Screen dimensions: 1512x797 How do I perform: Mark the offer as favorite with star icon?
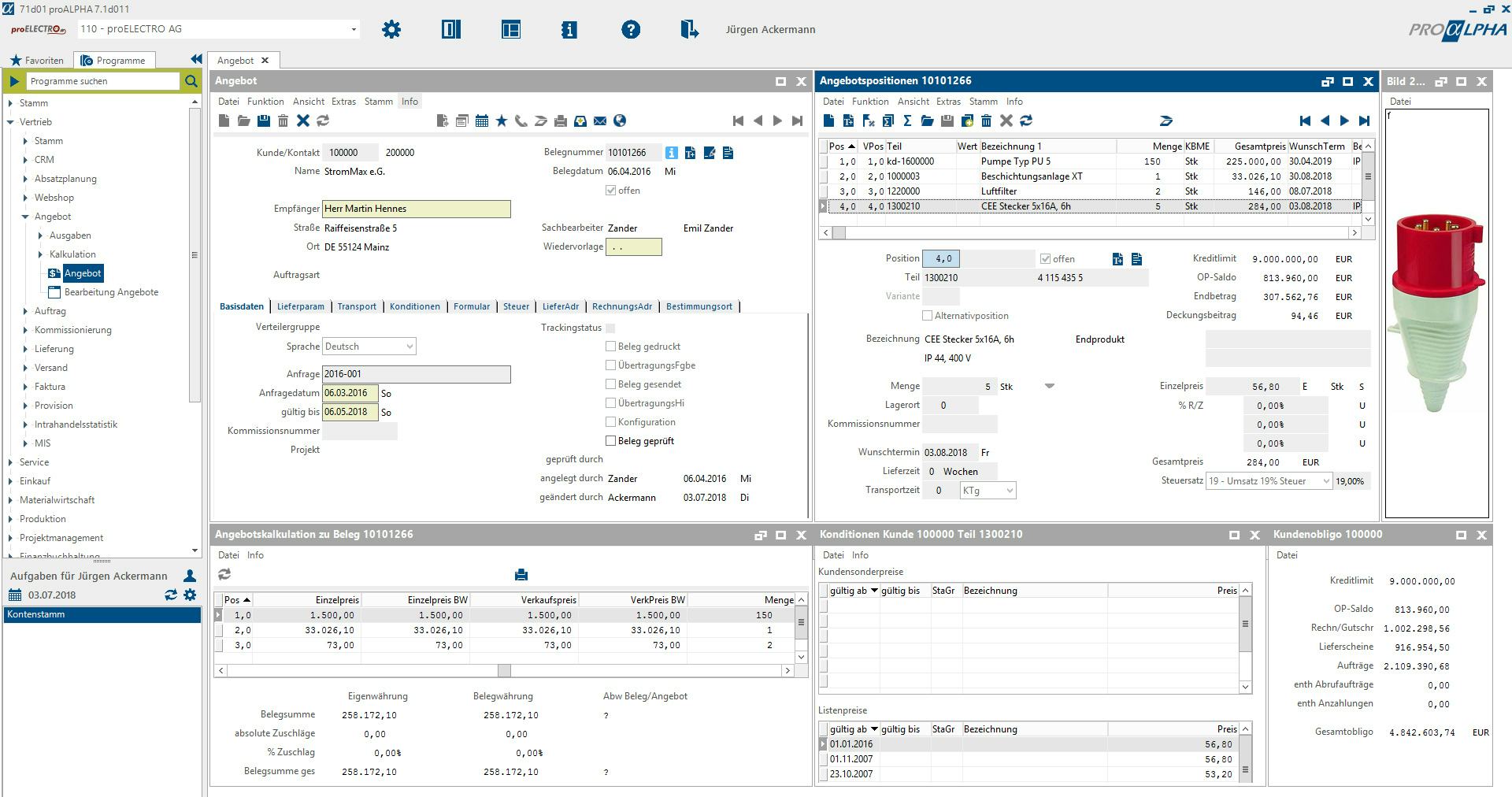coord(500,120)
